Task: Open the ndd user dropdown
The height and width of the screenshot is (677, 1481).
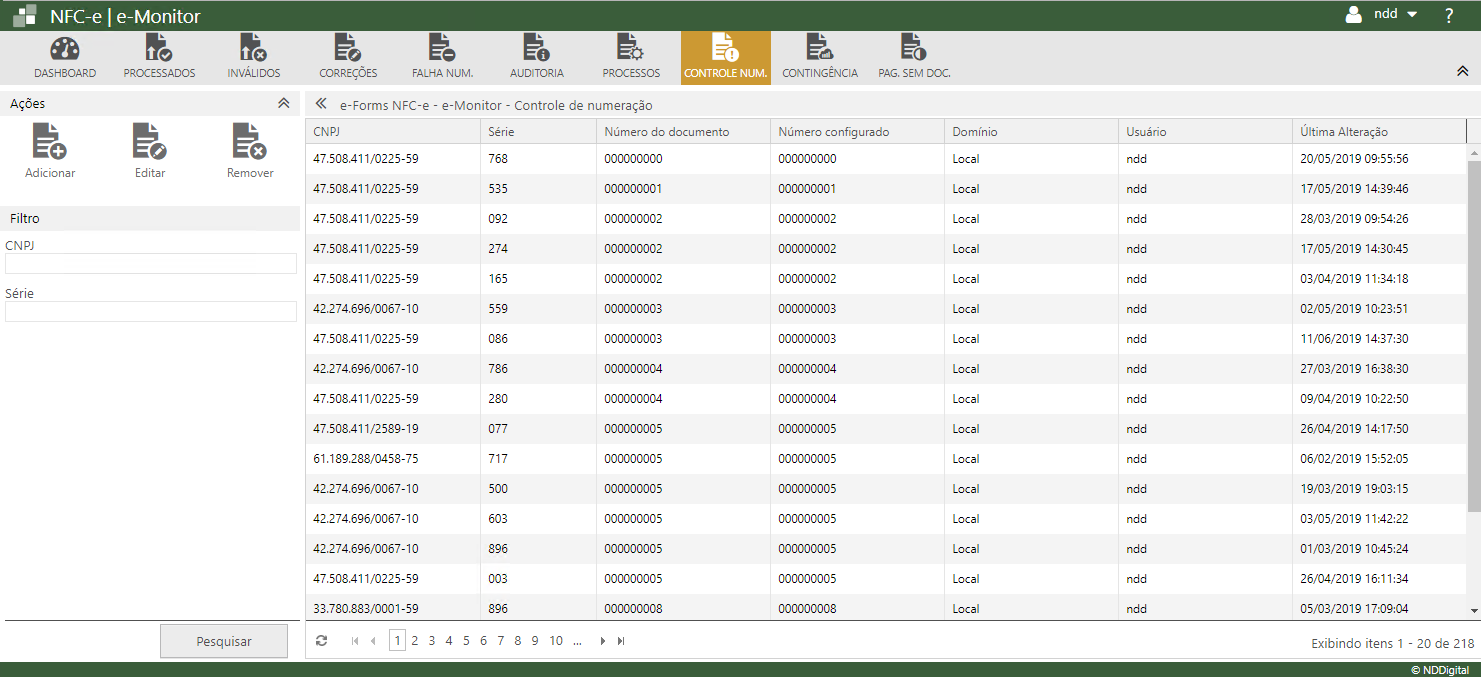Action: (1384, 15)
